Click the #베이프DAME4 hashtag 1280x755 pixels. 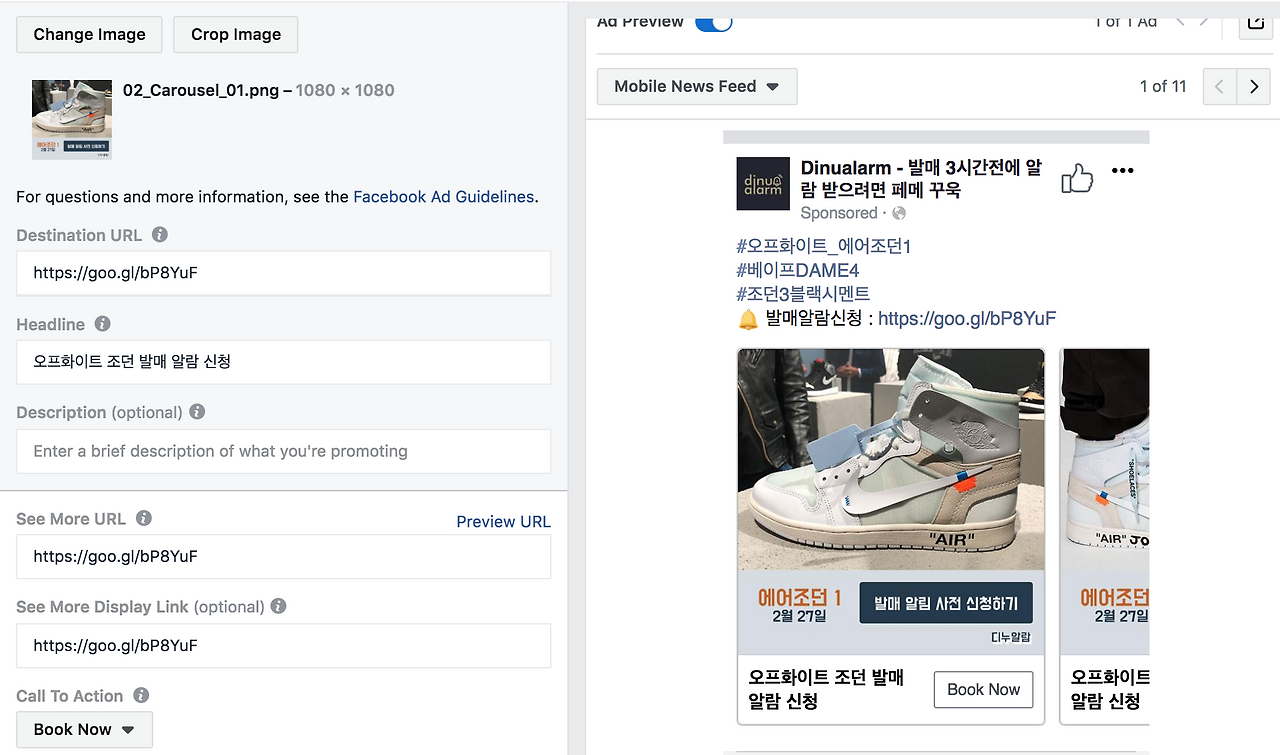(x=798, y=270)
